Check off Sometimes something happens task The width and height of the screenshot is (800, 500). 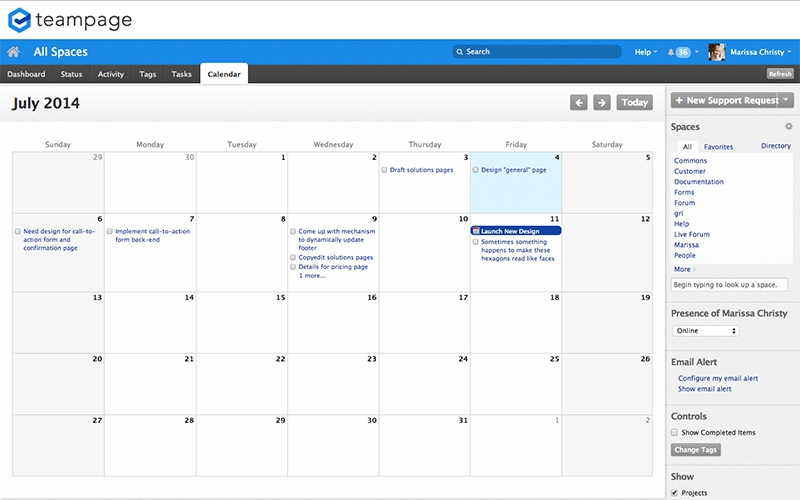click(x=475, y=242)
